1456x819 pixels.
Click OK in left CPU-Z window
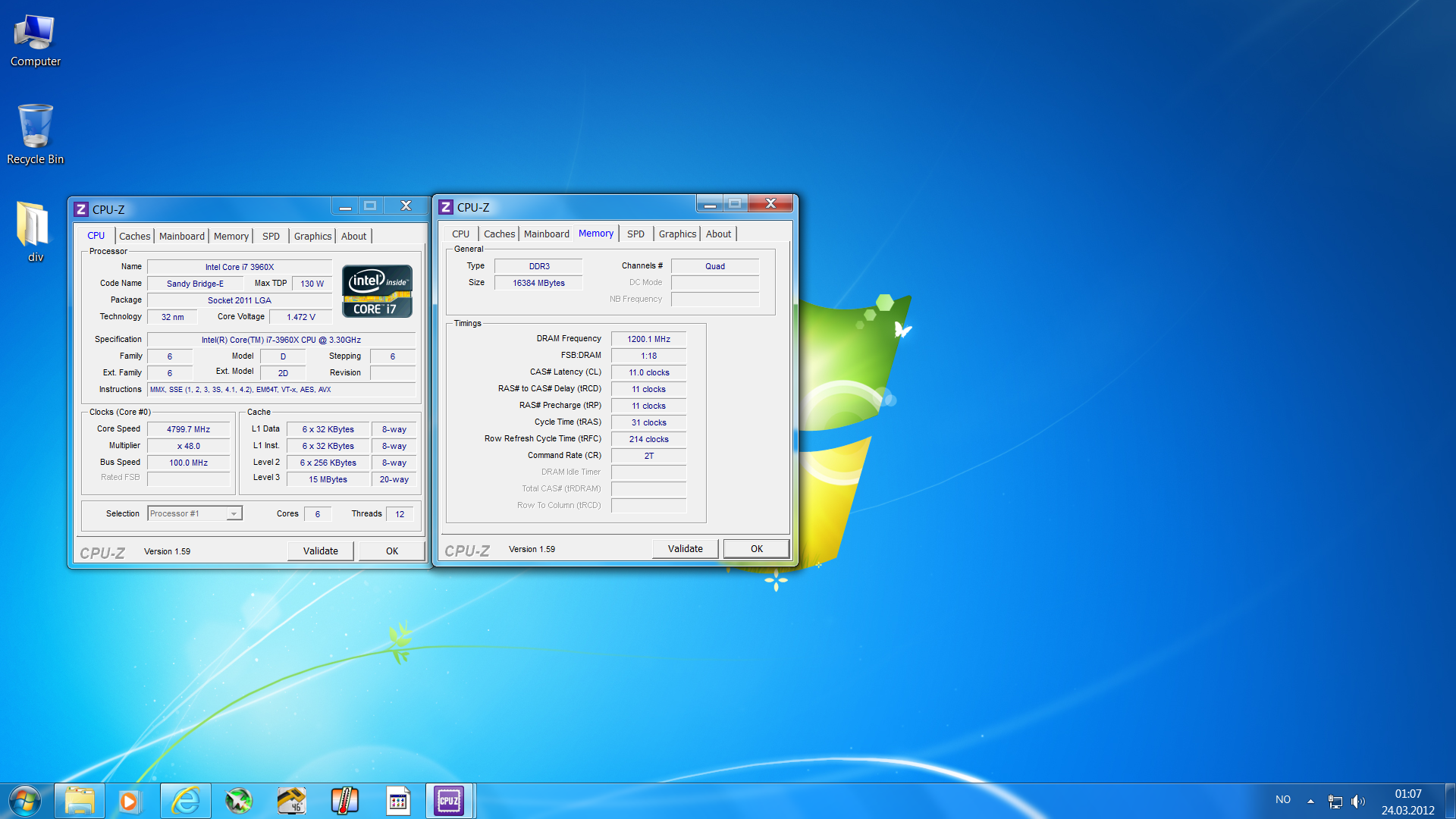coord(392,551)
